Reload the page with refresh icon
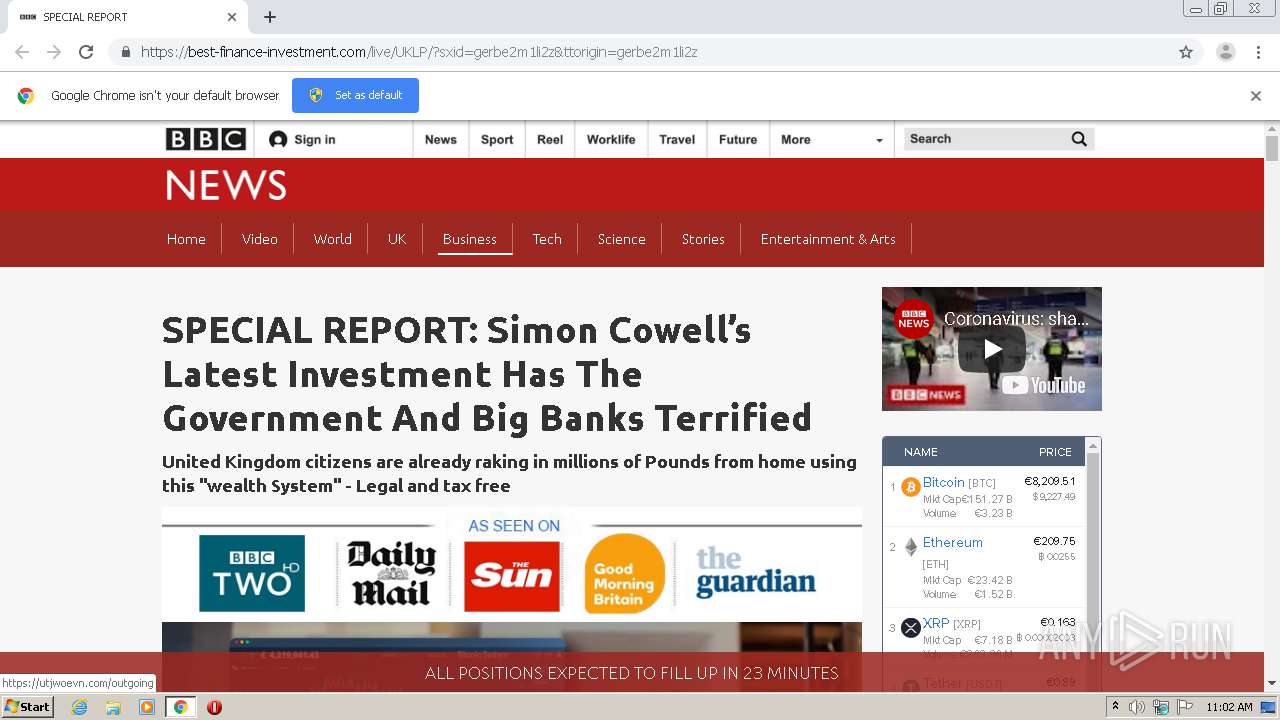Viewport: 1280px width, 720px height. (86, 52)
